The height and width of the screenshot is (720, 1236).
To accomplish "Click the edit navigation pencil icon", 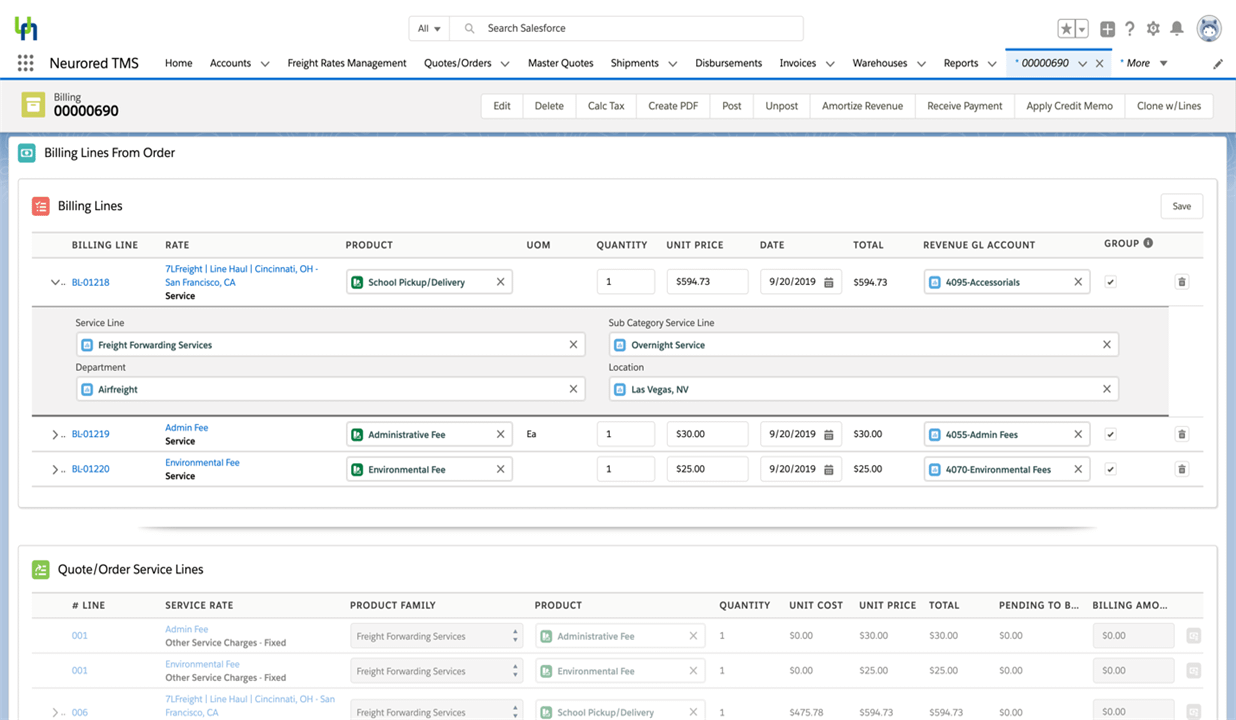I will coord(1217,64).
